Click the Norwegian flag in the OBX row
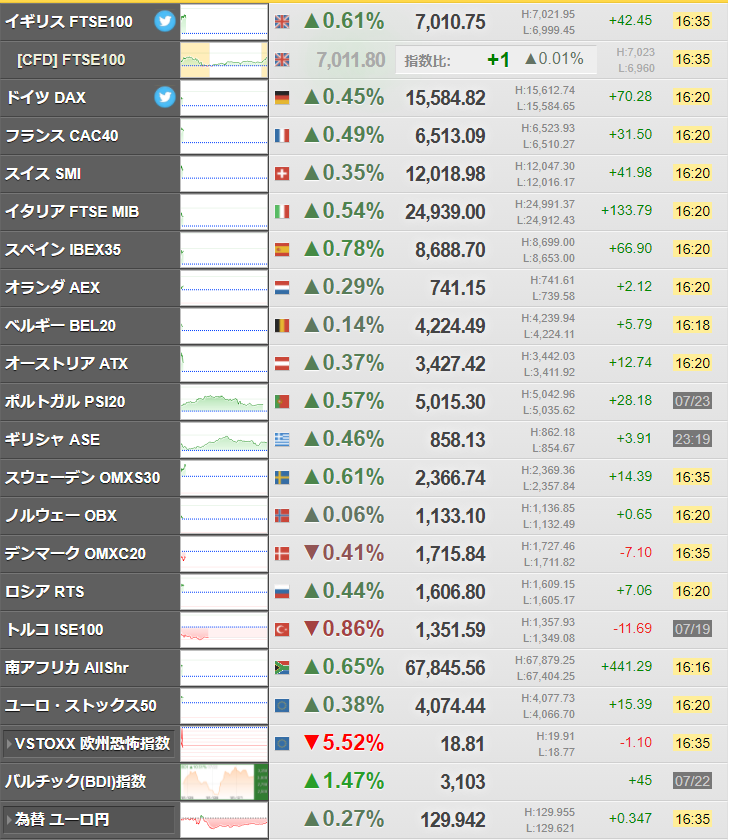729x840 pixels. click(x=282, y=516)
